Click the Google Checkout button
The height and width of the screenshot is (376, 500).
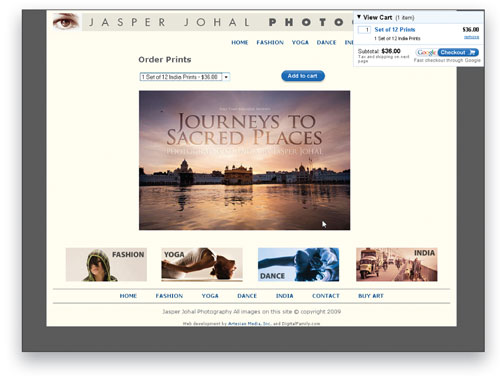447,52
